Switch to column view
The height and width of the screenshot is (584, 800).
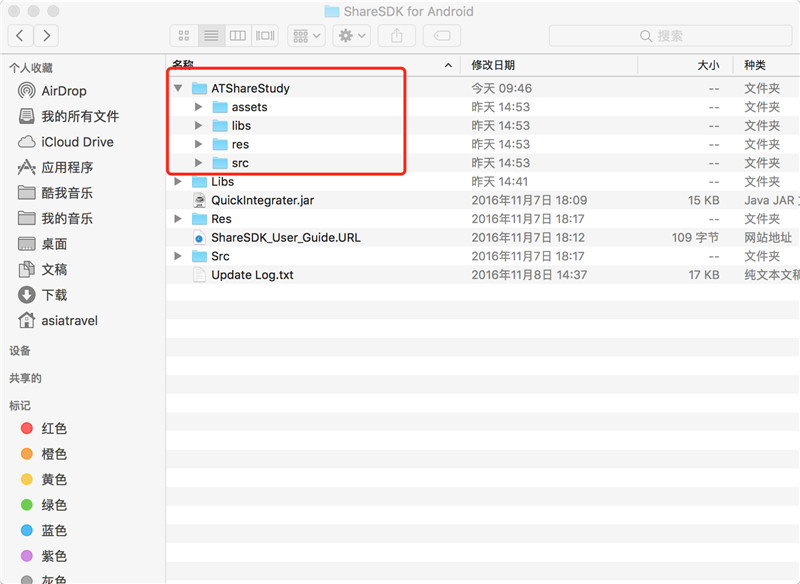[238, 36]
